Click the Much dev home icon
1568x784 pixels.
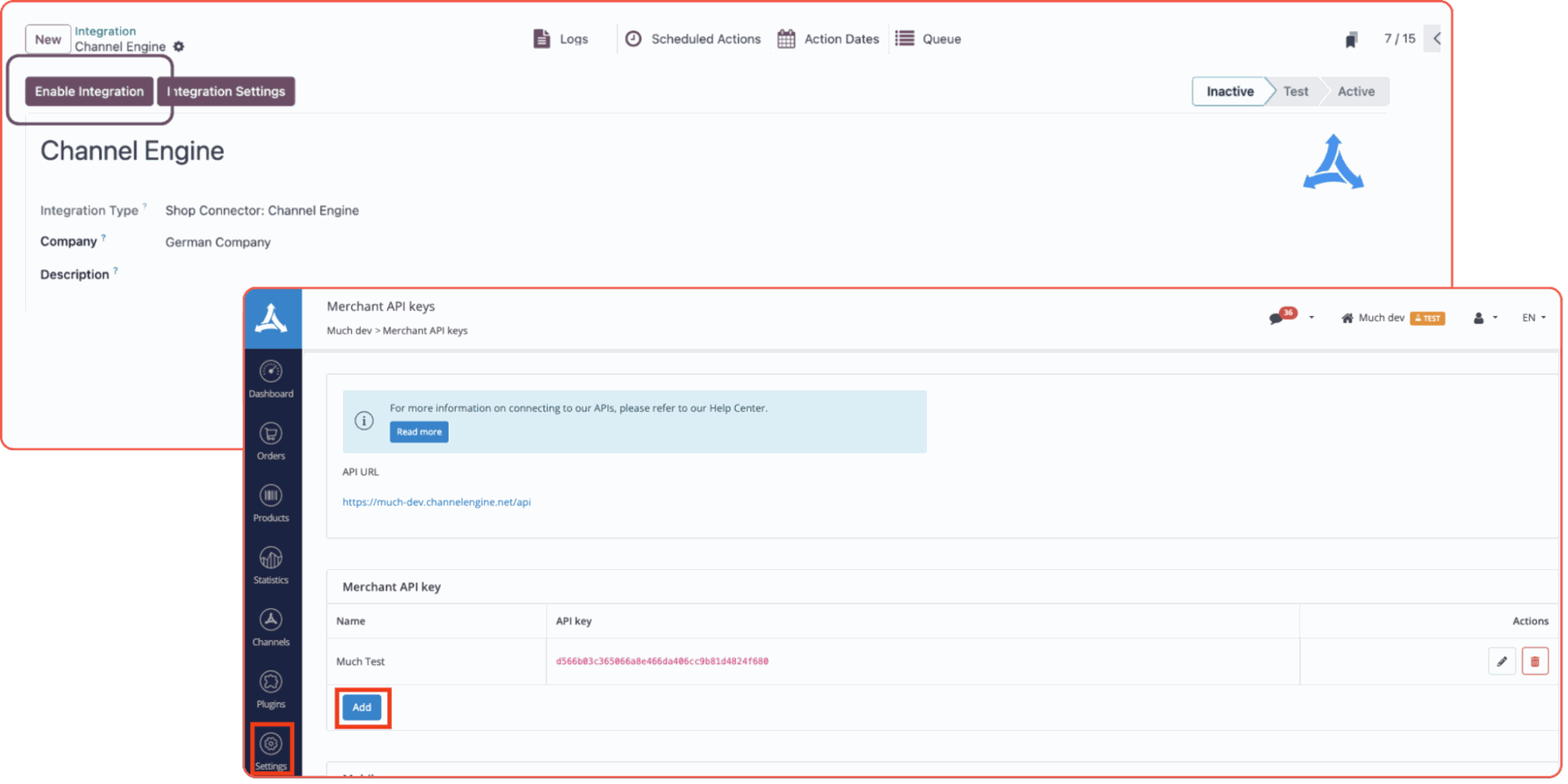tap(1347, 318)
